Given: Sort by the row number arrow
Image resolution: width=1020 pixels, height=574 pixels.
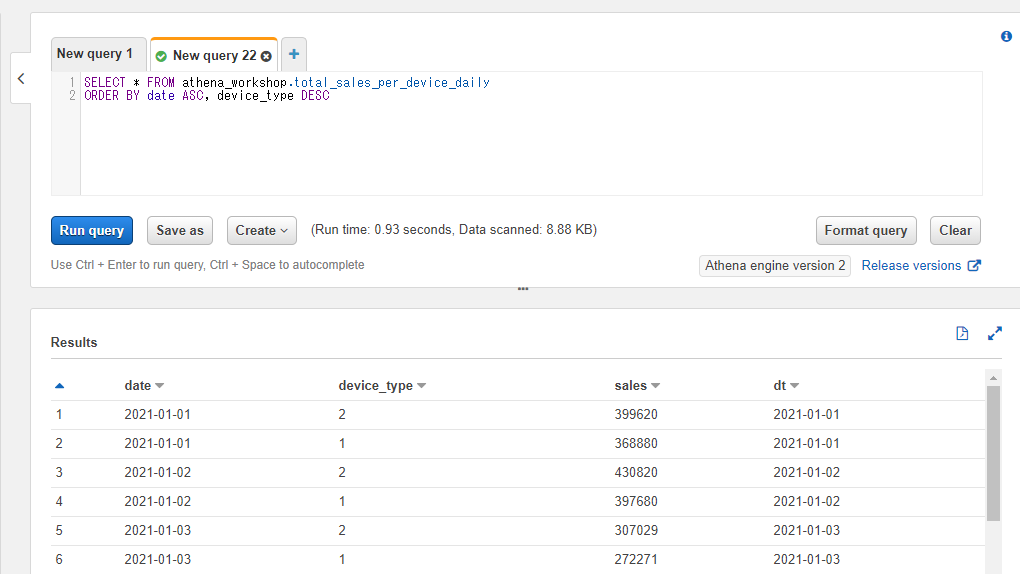Looking at the screenshot, I should click(x=59, y=386).
